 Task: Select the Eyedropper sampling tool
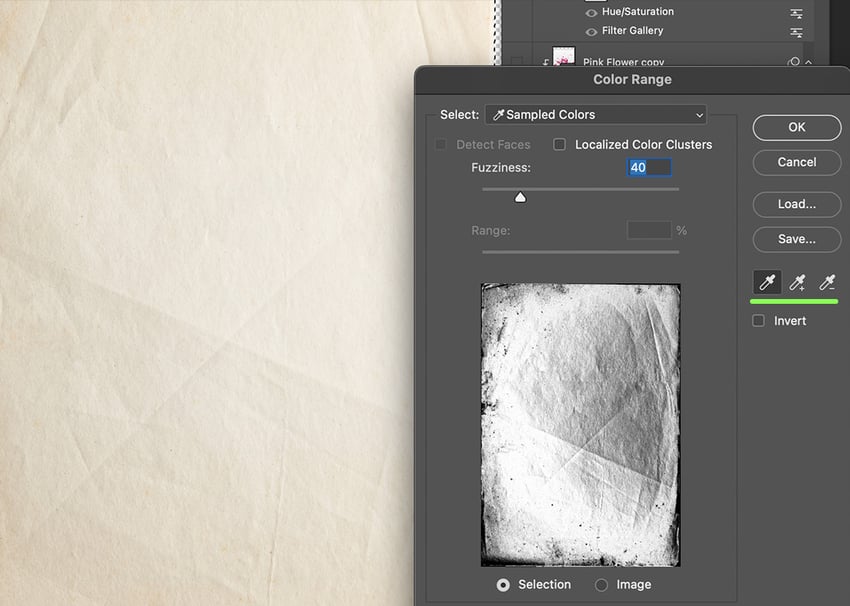[767, 283]
